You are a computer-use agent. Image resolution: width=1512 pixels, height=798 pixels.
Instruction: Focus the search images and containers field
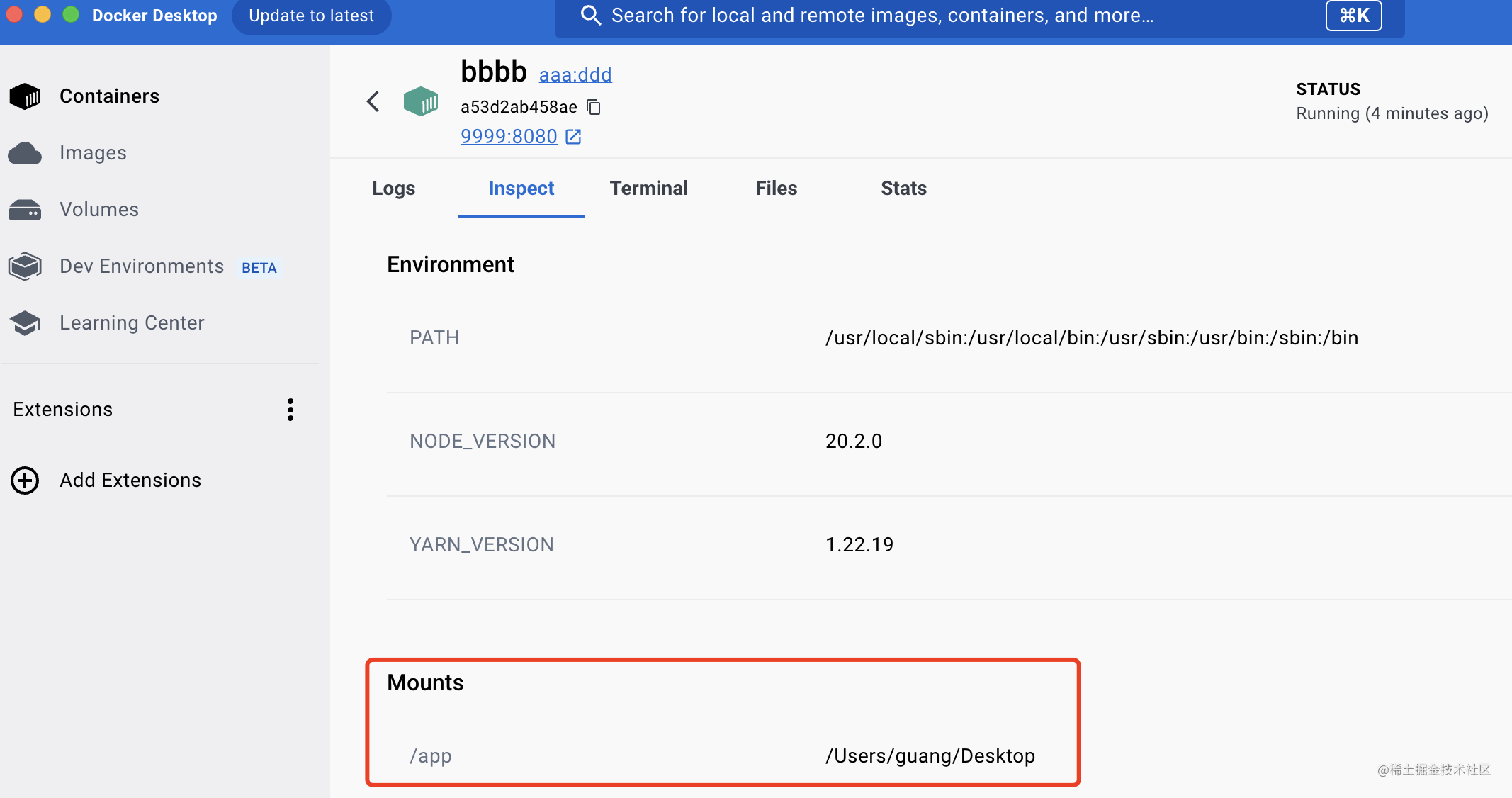coord(882,16)
